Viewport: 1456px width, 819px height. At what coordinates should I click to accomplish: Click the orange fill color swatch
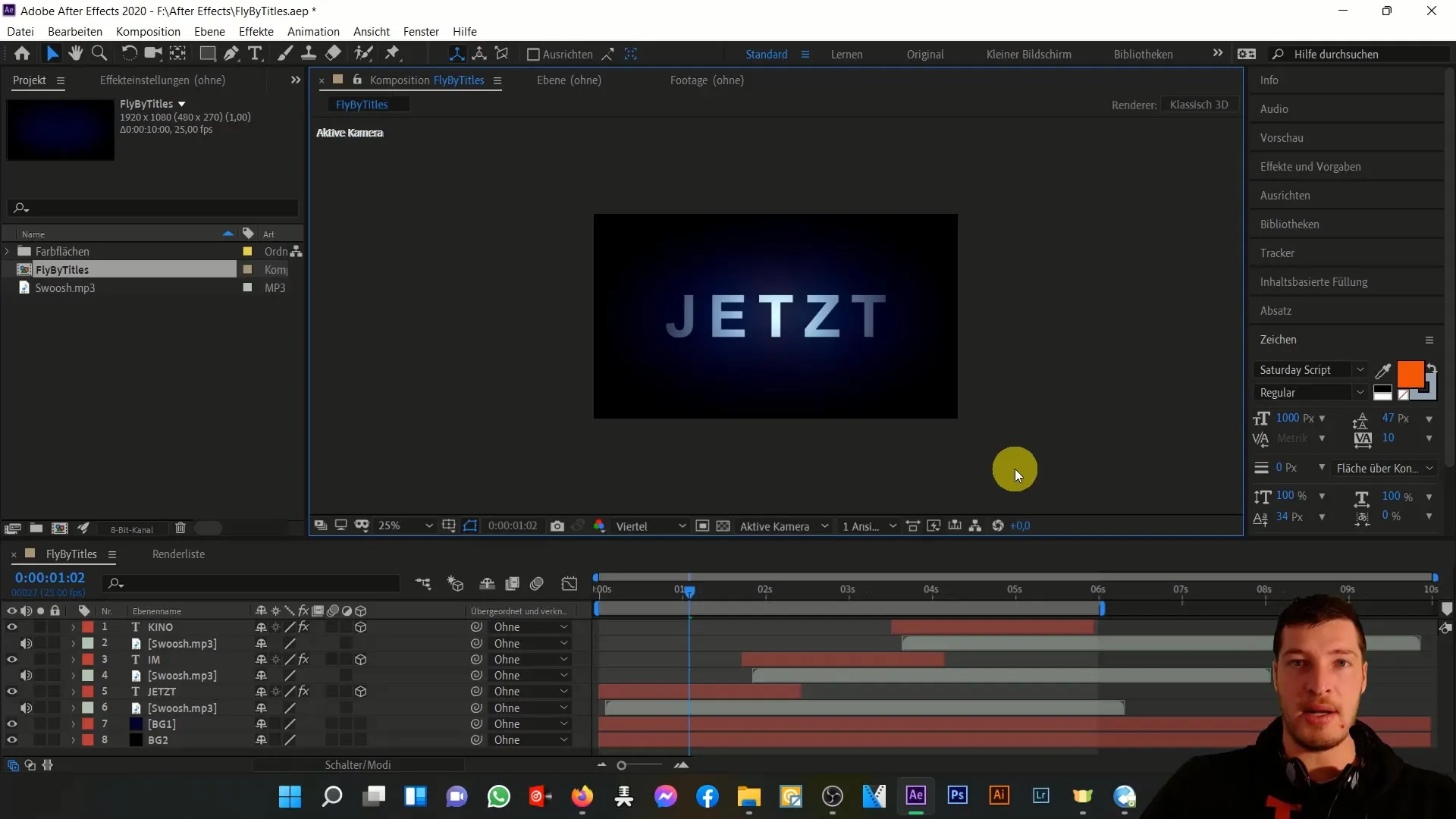(x=1409, y=374)
